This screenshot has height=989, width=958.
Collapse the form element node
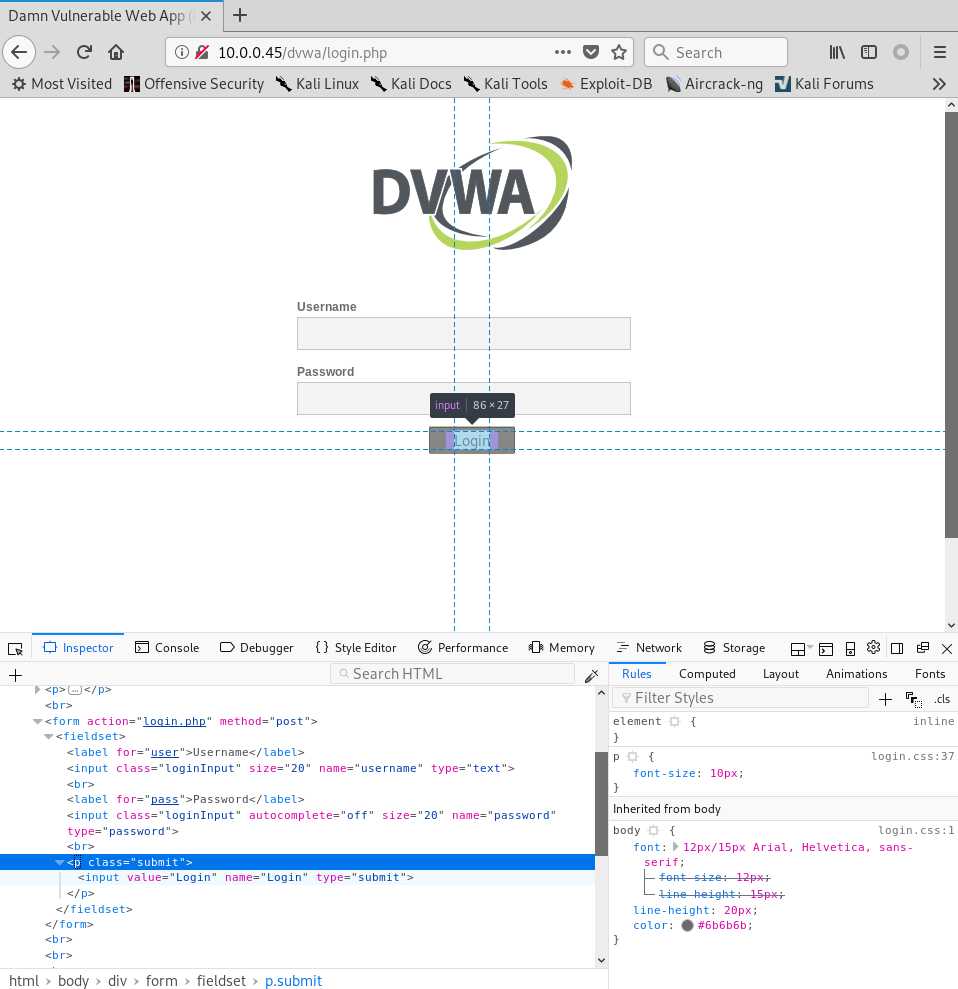tap(37, 721)
